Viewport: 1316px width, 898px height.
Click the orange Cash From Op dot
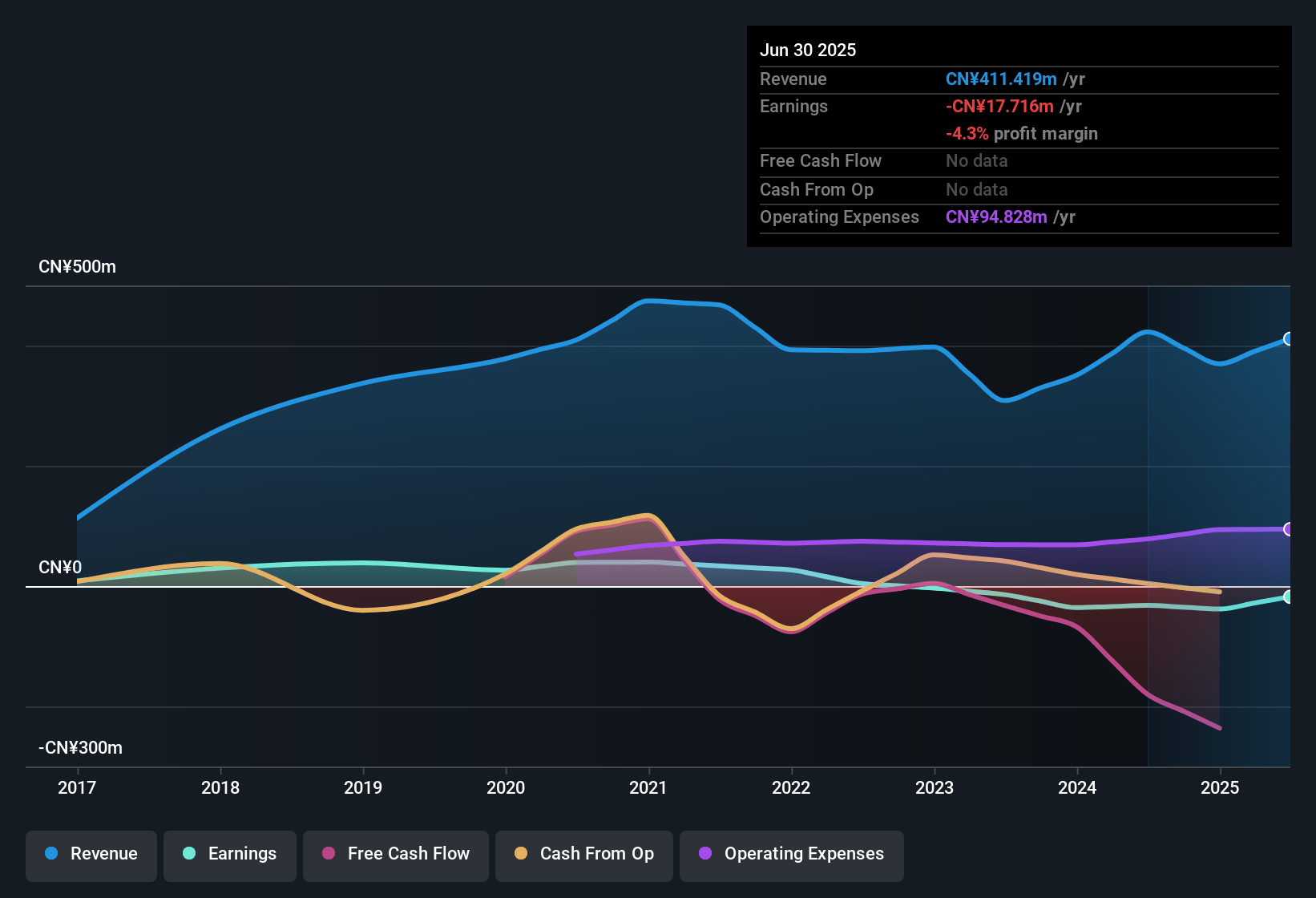pyautogui.click(x=521, y=853)
